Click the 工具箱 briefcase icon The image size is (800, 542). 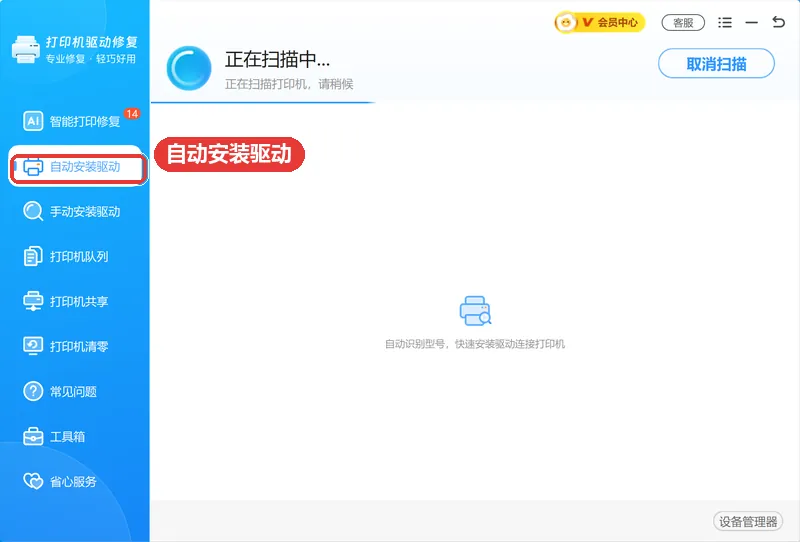point(33,436)
